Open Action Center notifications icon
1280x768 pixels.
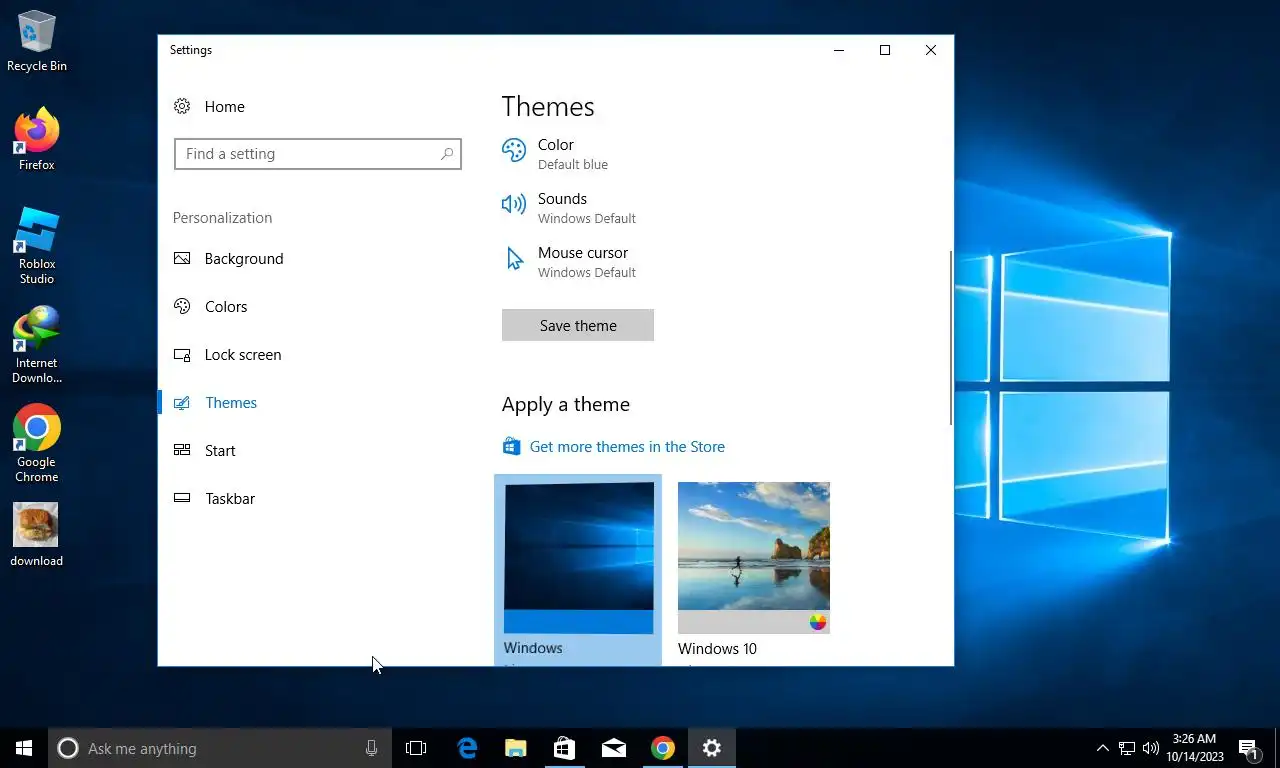click(1249, 748)
